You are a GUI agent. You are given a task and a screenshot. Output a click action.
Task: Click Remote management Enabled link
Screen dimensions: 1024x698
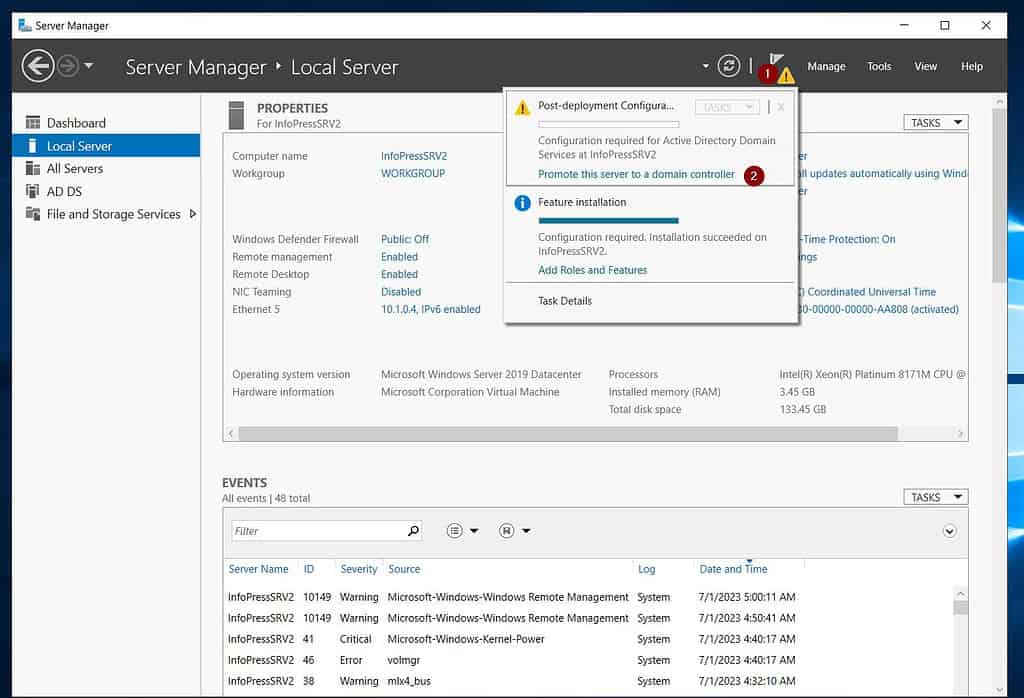click(399, 257)
